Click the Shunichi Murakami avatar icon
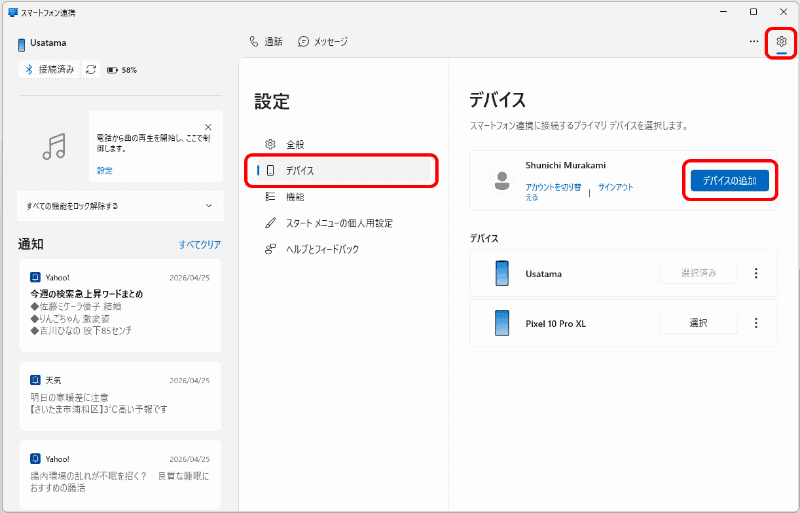 (502, 180)
